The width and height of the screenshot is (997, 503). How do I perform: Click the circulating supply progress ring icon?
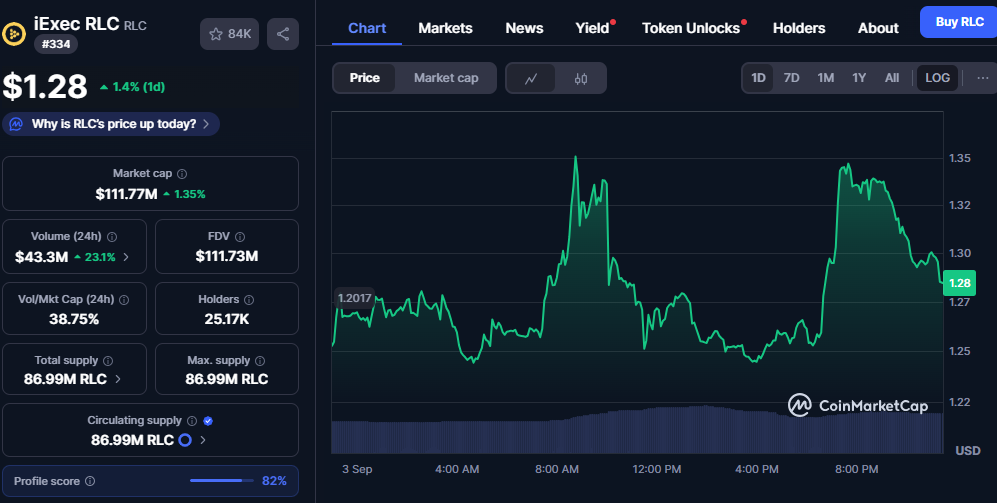(185, 439)
